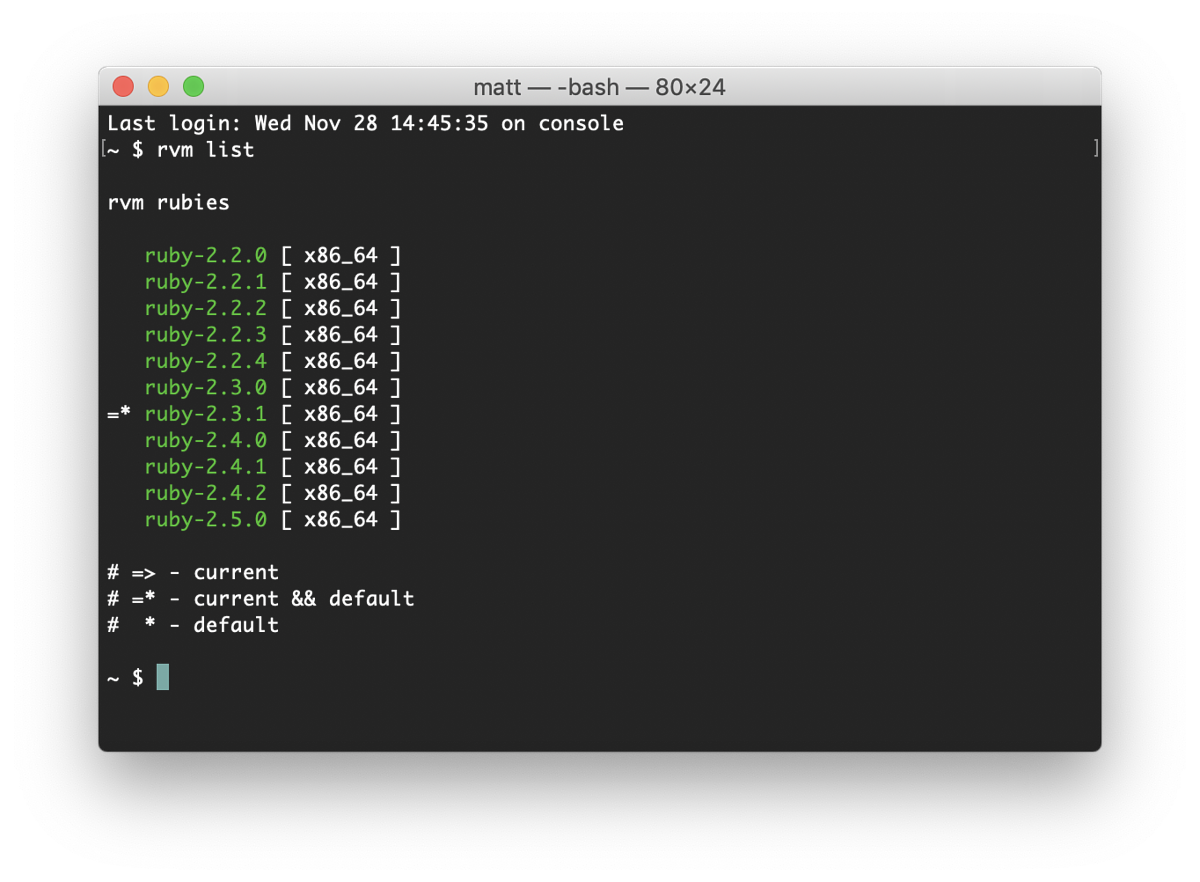The image size is (1200, 882).
Task: Select the ruby-2.4.0 entry
Action: (207, 440)
